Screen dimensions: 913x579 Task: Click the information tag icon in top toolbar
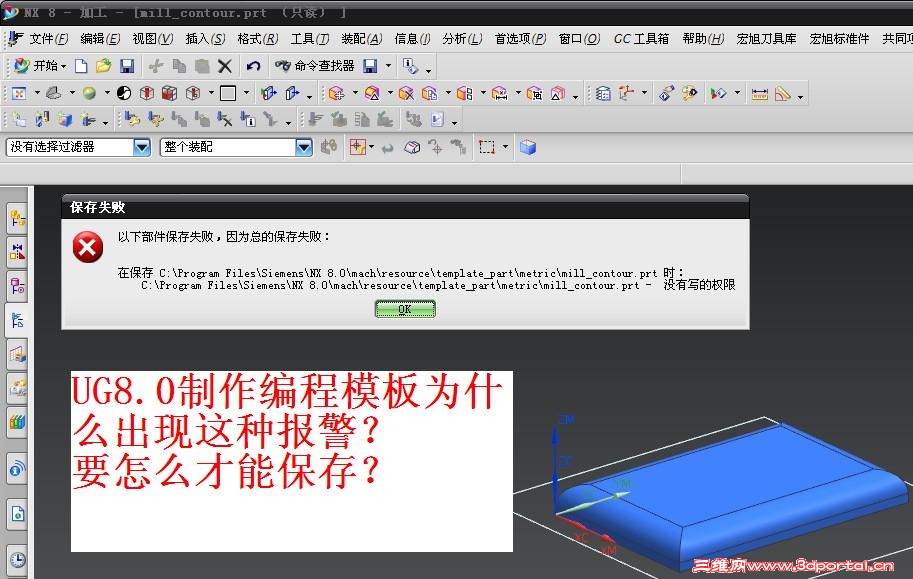tap(411, 66)
